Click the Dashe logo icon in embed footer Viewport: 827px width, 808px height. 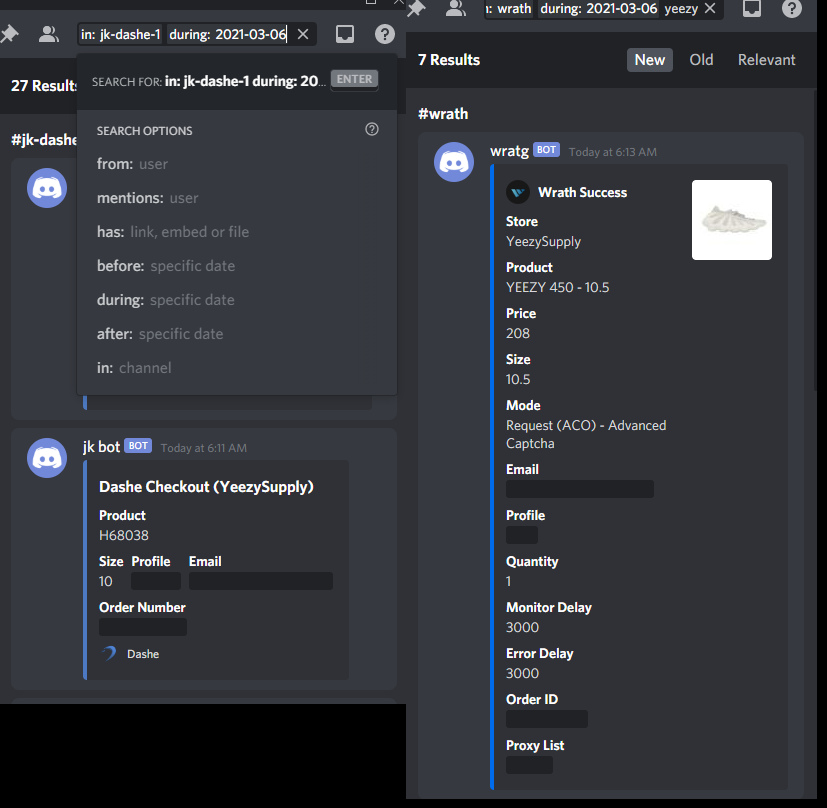point(109,654)
